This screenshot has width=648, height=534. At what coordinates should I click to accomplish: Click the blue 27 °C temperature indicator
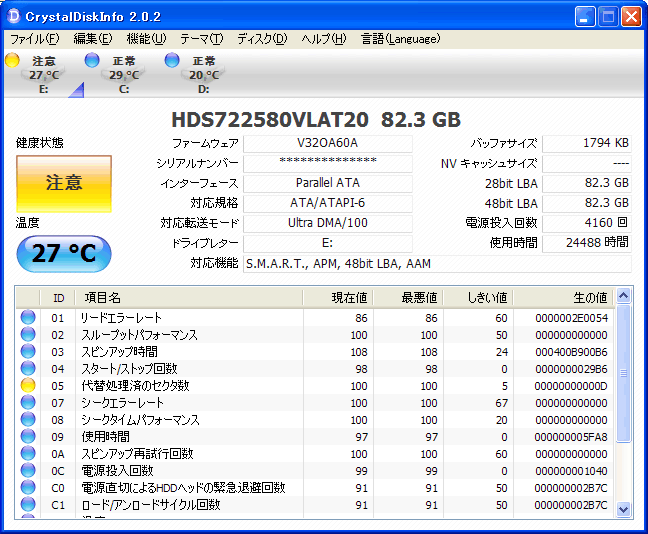click(x=64, y=254)
